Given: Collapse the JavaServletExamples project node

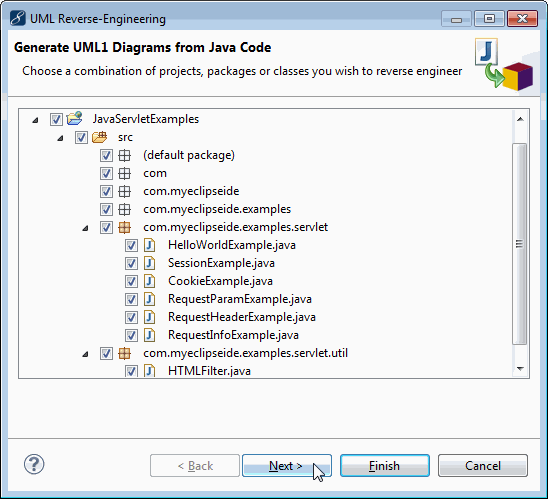Looking at the screenshot, I should [x=35, y=120].
